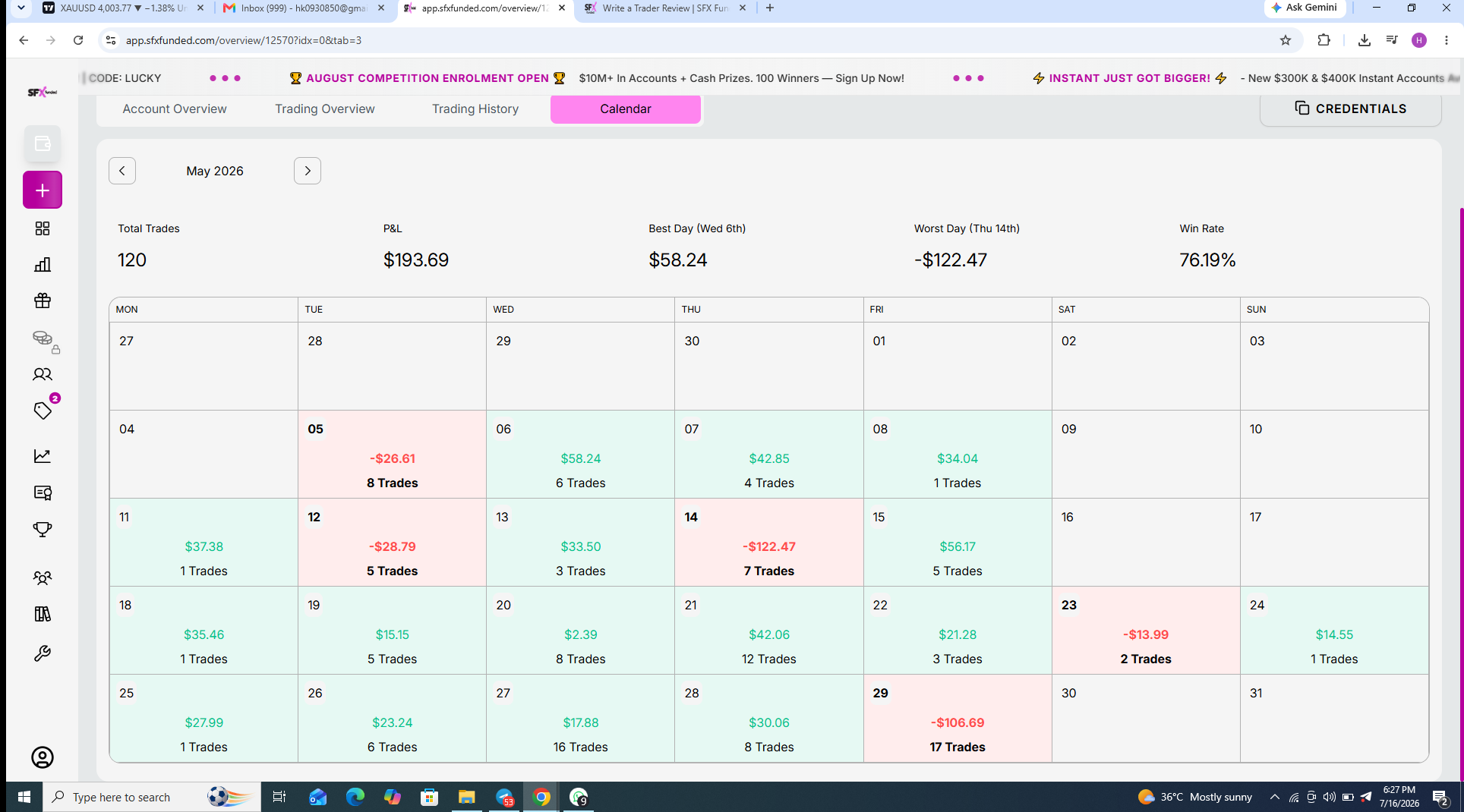
Task: Click the Ask Gemini button
Action: [x=1305, y=8]
